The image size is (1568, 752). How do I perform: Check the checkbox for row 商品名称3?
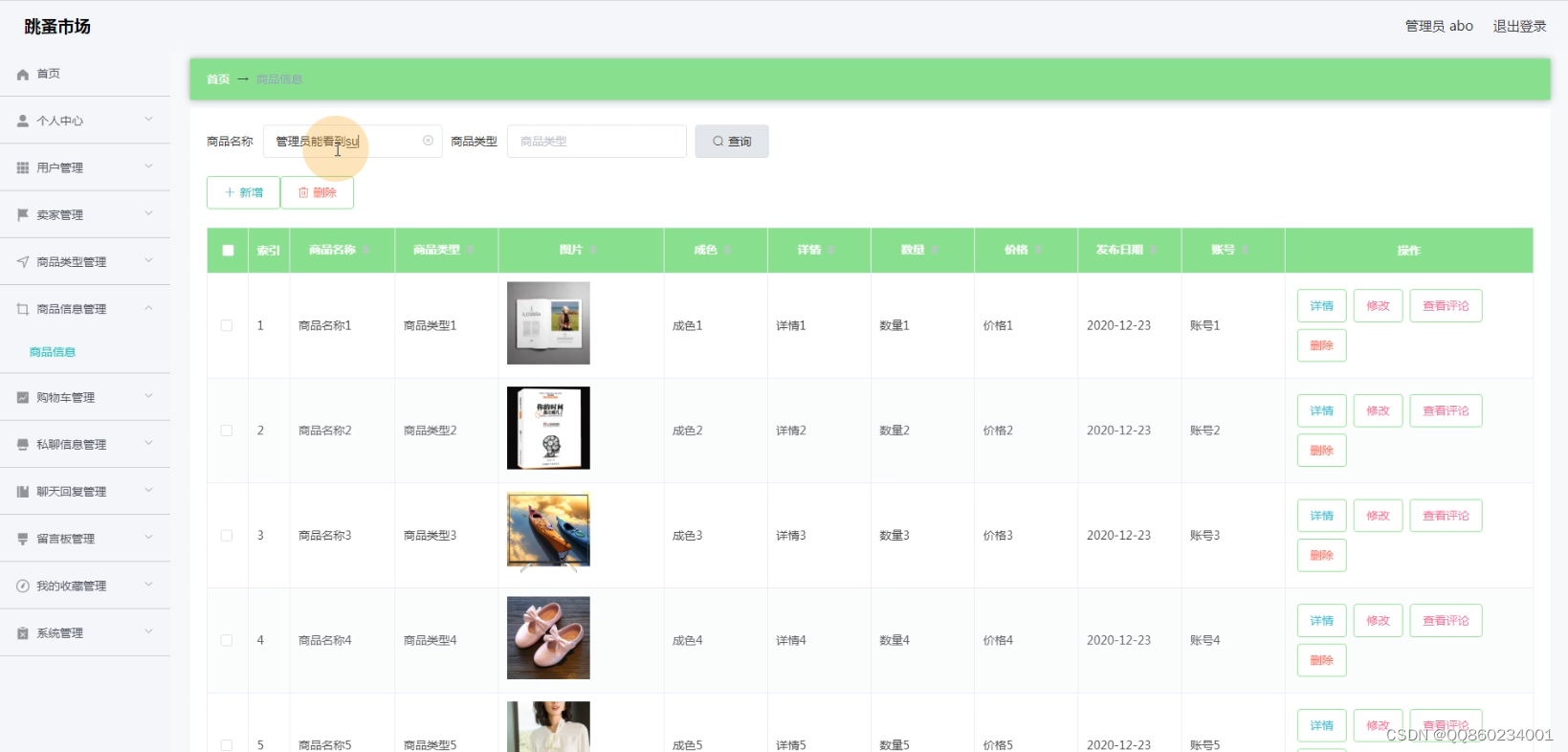(x=227, y=536)
